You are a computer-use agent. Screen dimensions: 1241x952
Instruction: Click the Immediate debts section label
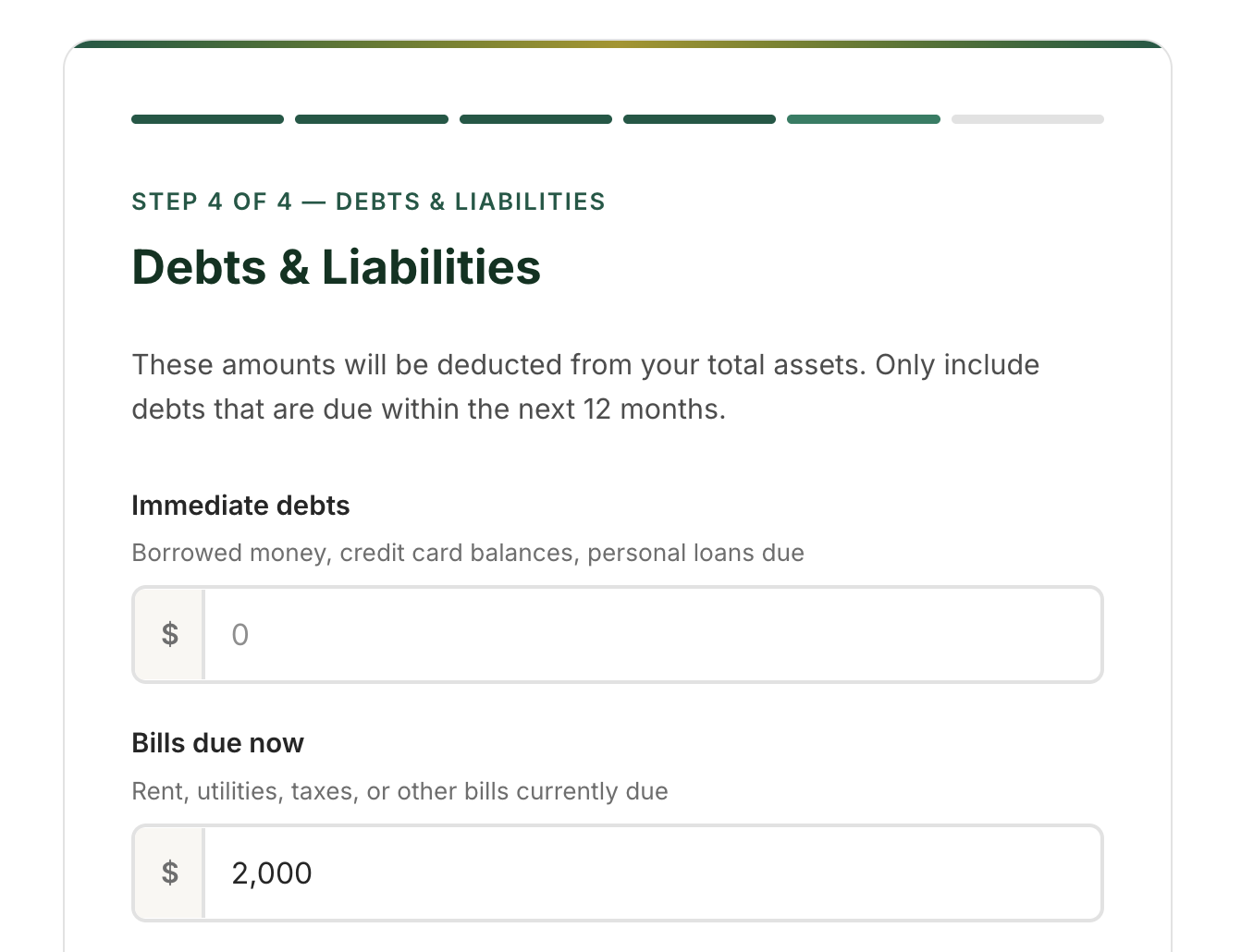(240, 506)
